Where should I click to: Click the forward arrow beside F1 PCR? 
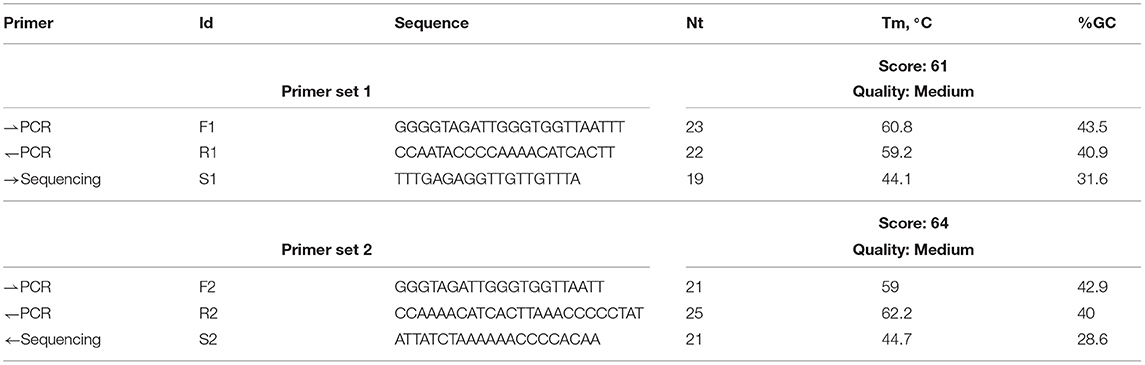click(x=9, y=126)
